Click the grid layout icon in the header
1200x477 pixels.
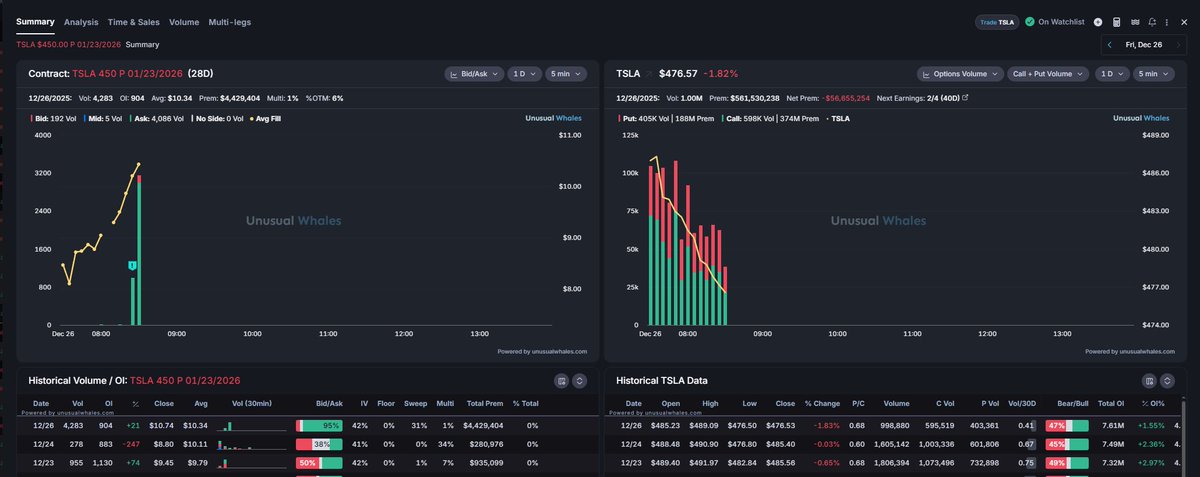coord(1134,21)
